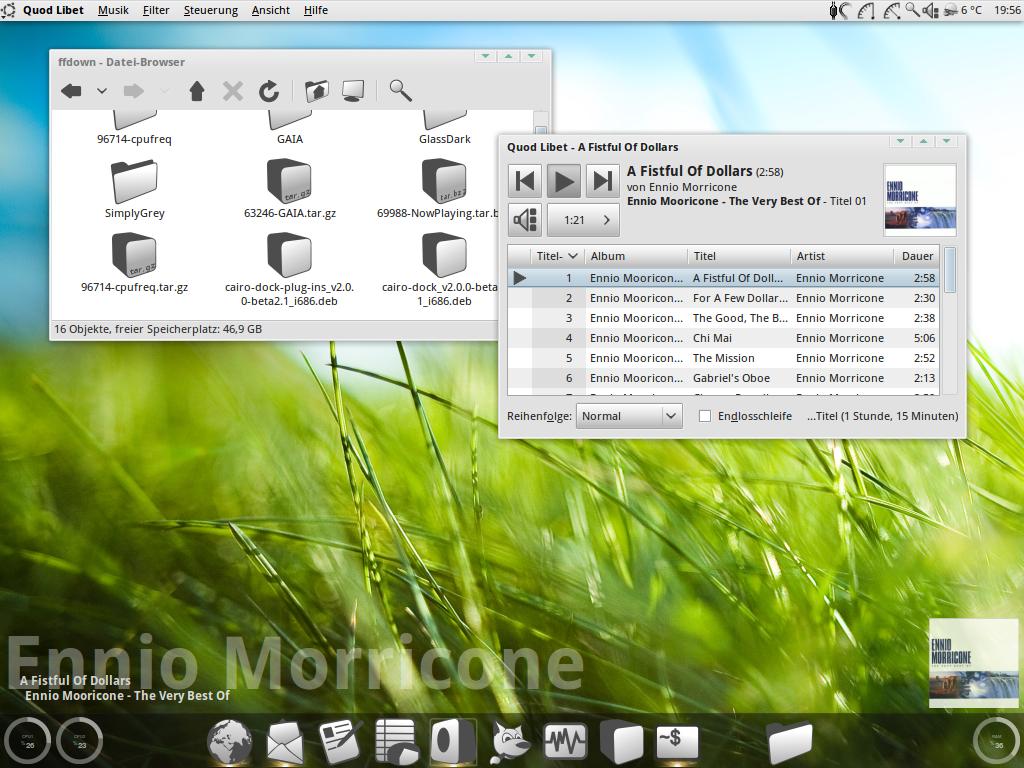Screen dimensions: 1024x768
Task: Open the 6 °C weather applet
Action: tap(963, 10)
